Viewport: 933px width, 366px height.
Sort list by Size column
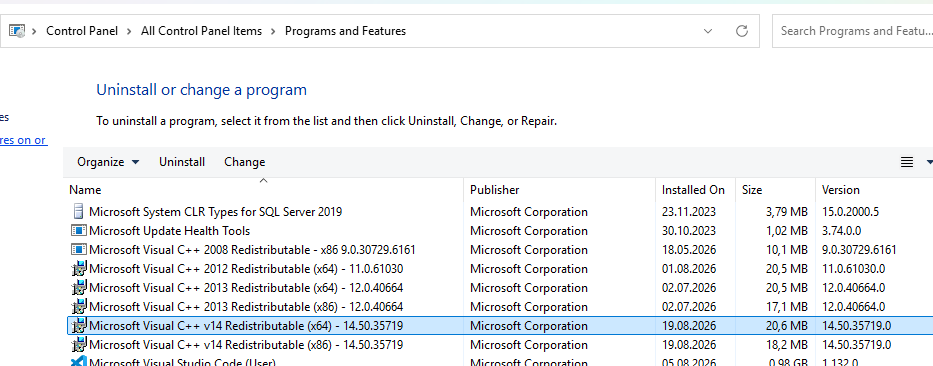pos(775,190)
